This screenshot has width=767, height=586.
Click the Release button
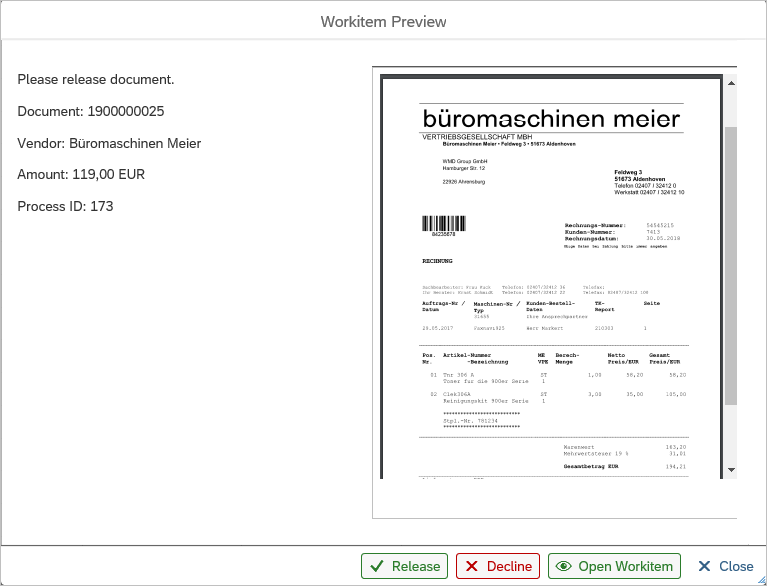tap(404, 566)
